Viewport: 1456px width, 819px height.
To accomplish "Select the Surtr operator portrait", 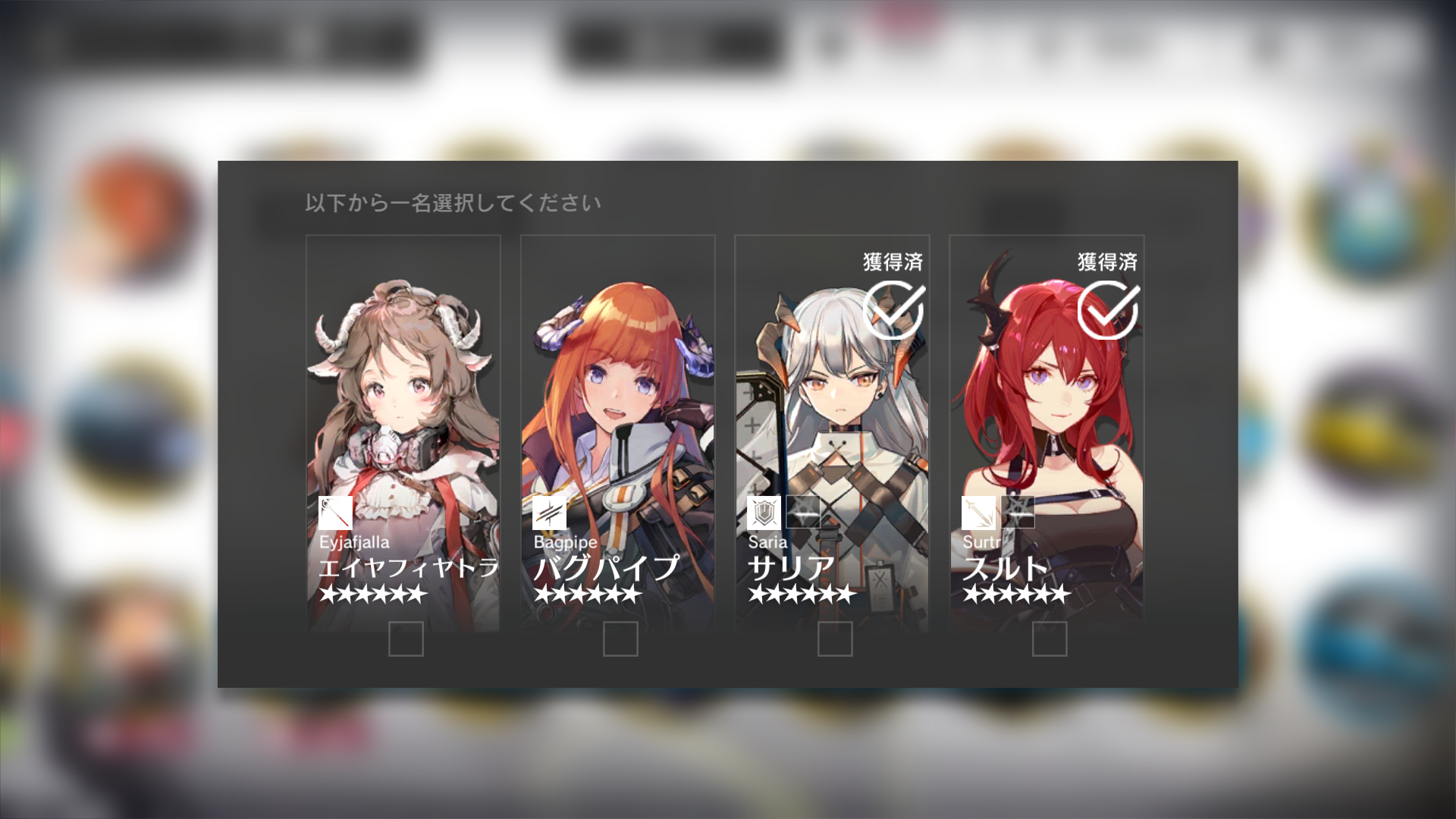I will (x=1046, y=433).
